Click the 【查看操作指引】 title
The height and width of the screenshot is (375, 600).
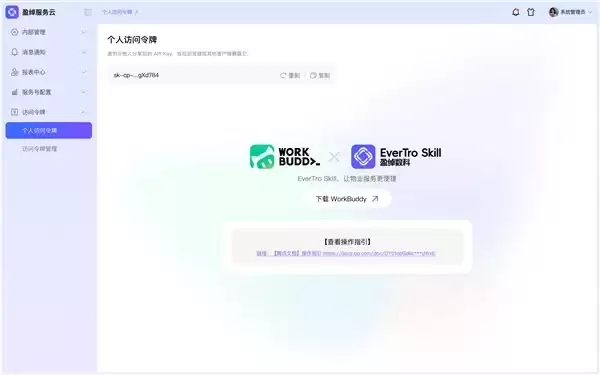pyautogui.click(x=347, y=242)
